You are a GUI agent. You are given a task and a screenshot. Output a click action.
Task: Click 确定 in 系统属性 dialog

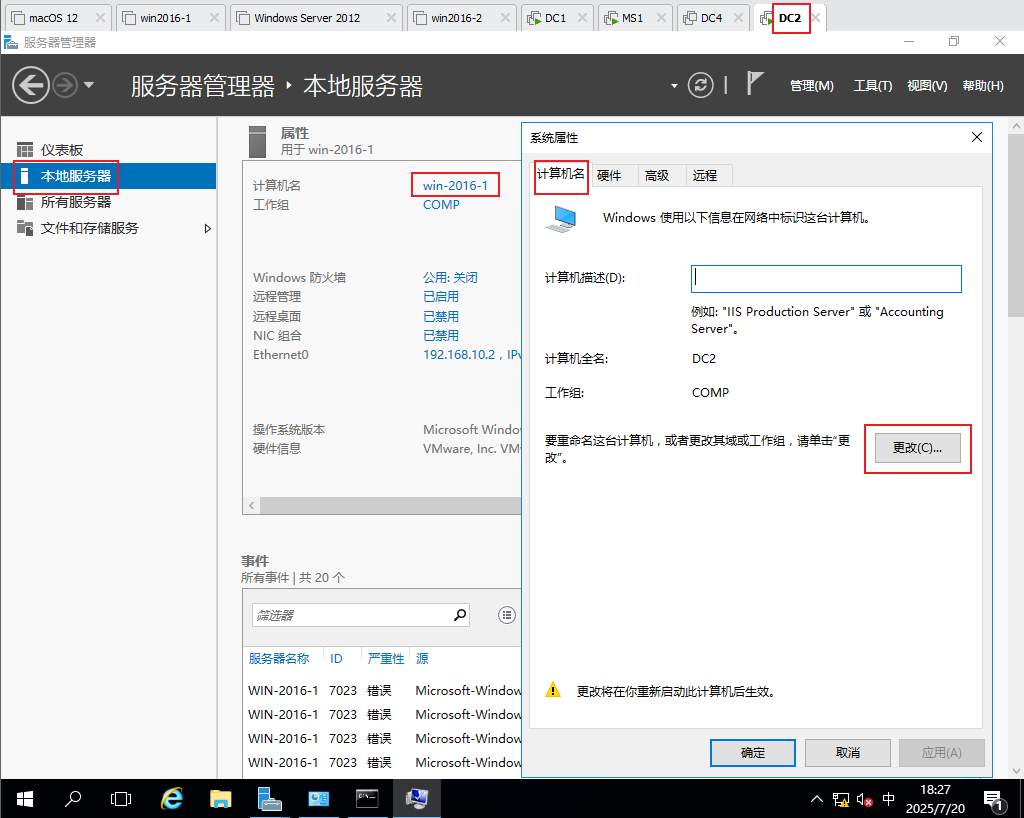pyautogui.click(x=752, y=753)
